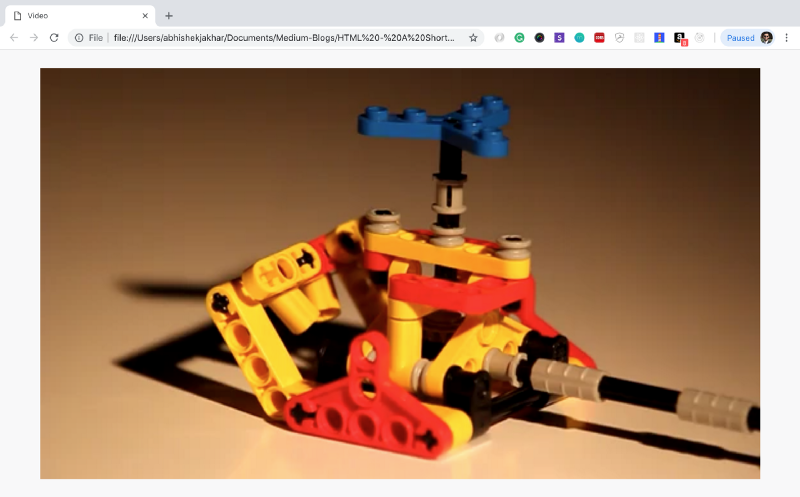
Task: Close the Video tab
Action: point(145,16)
